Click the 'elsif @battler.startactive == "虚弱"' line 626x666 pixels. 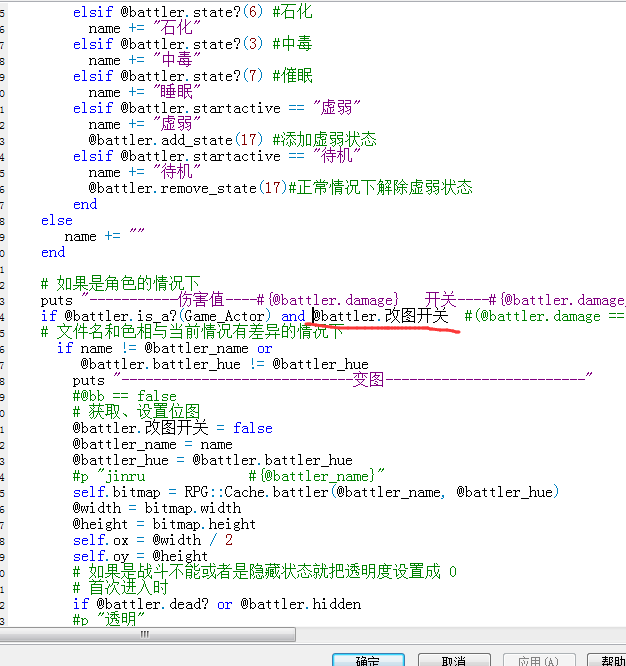click(x=217, y=108)
